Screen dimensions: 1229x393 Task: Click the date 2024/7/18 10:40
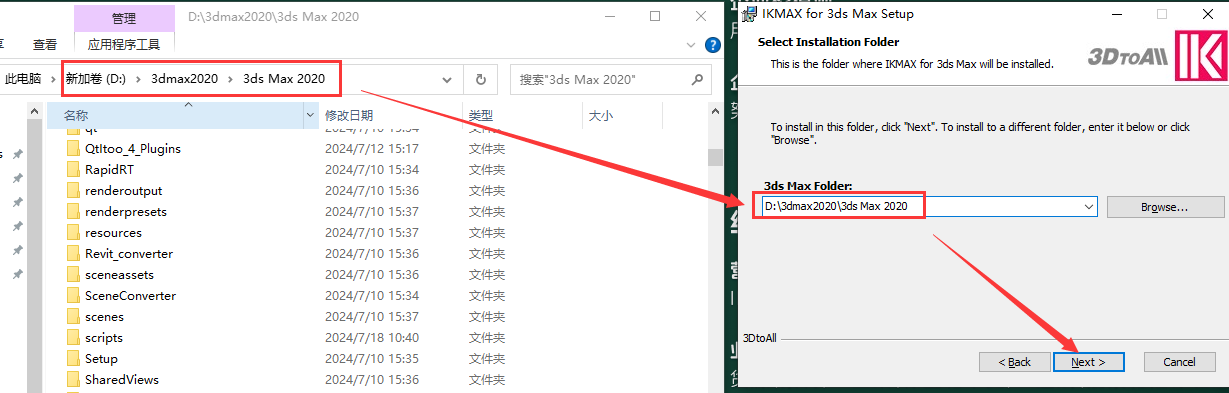[x=371, y=337]
